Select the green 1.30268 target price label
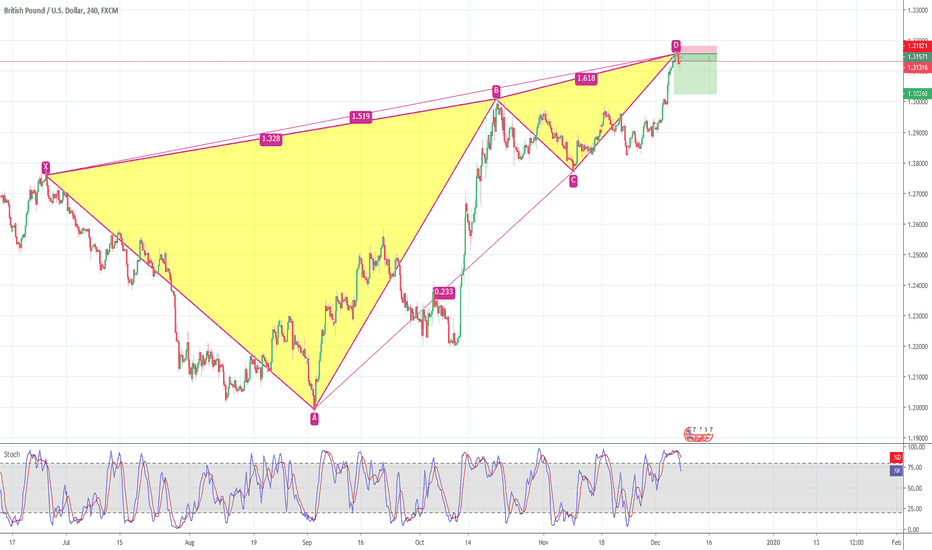The width and height of the screenshot is (932, 550). click(x=914, y=93)
